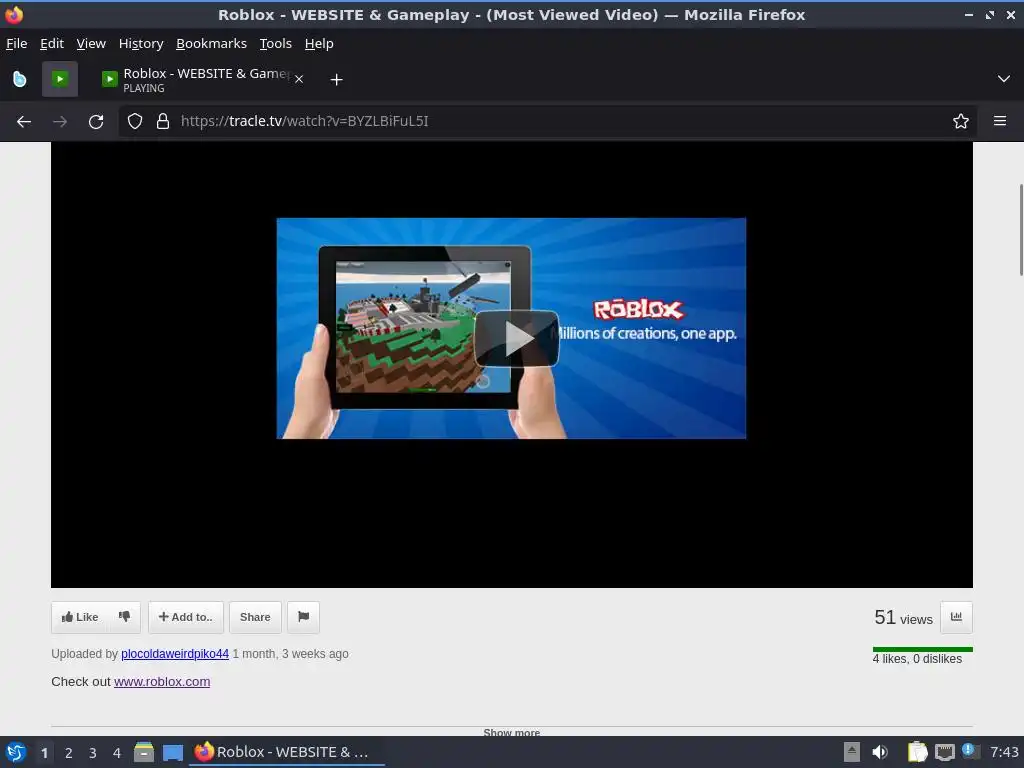Open the View menu
The width and height of the screenshot is (1024, 768).
click(x=91, y=44)
